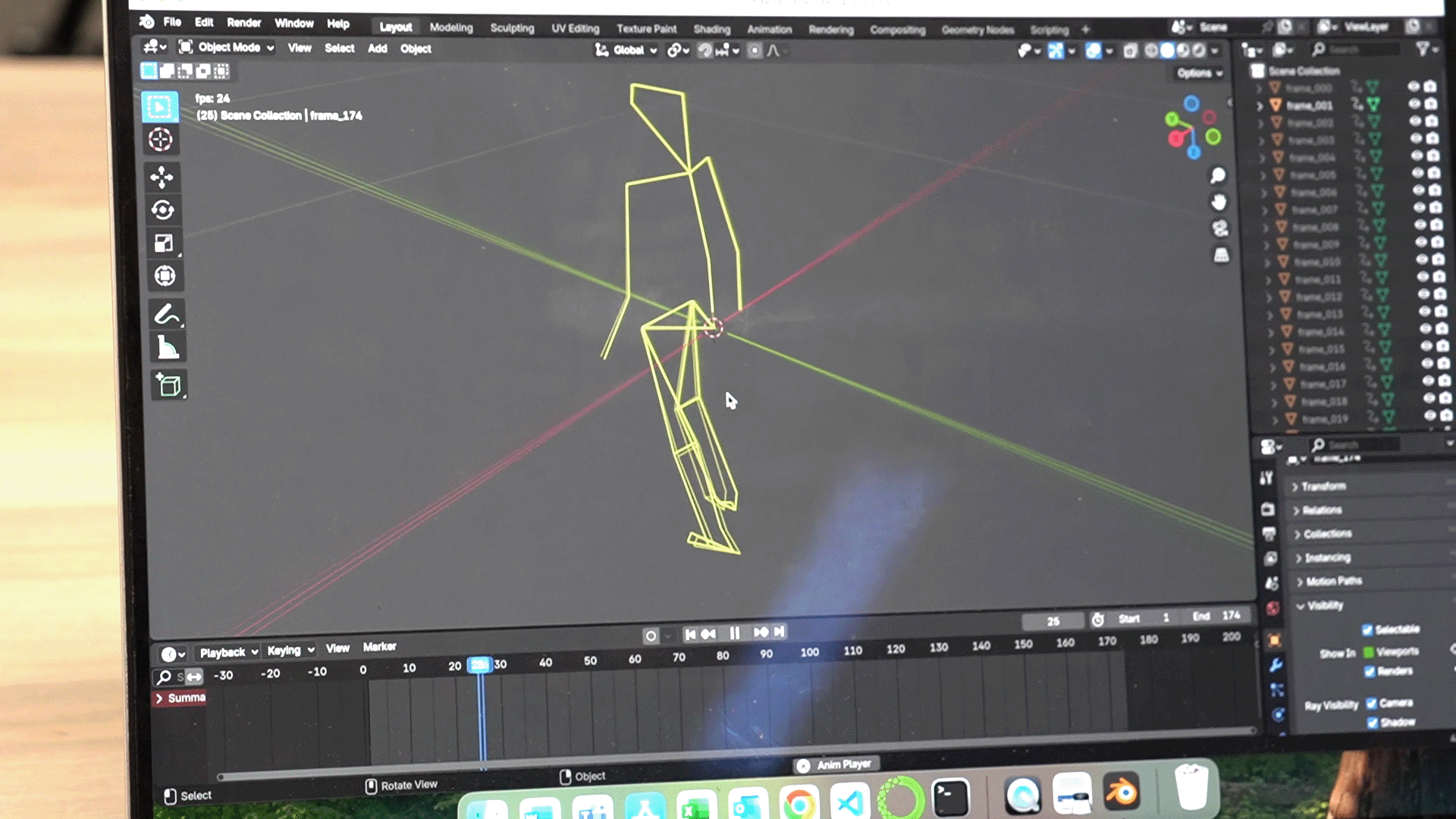This screenshot has width=1456, height=819.
Task: Open the Tool properties tab
Action: (x=1266, y=478)
